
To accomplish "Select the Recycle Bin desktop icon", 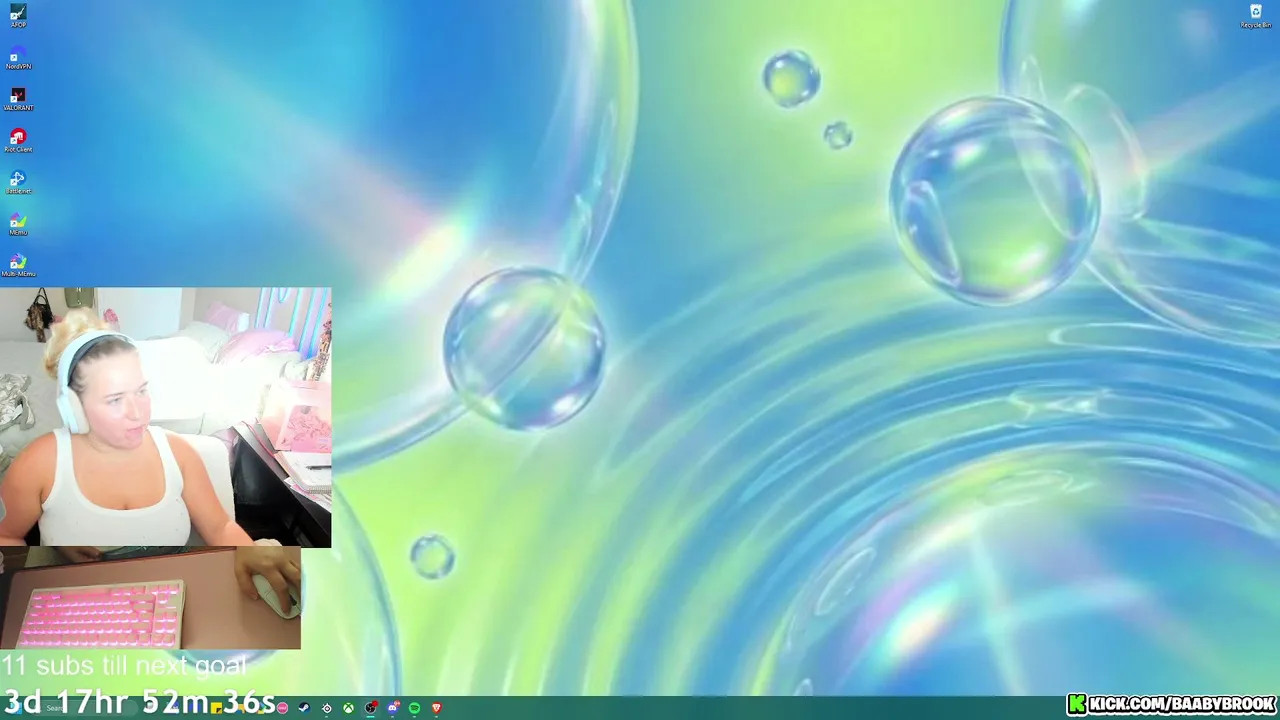I will (1256, 16).
